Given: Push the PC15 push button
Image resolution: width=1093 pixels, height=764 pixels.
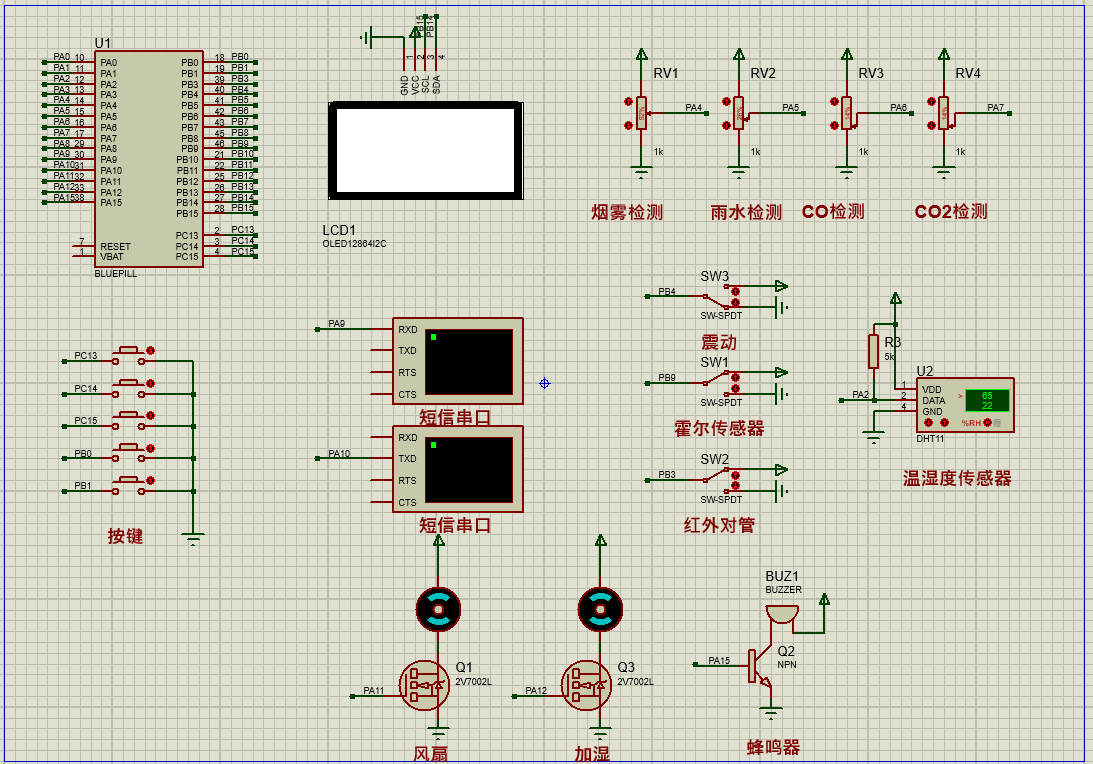Looking at the screenshot, I should coord(128,420).
